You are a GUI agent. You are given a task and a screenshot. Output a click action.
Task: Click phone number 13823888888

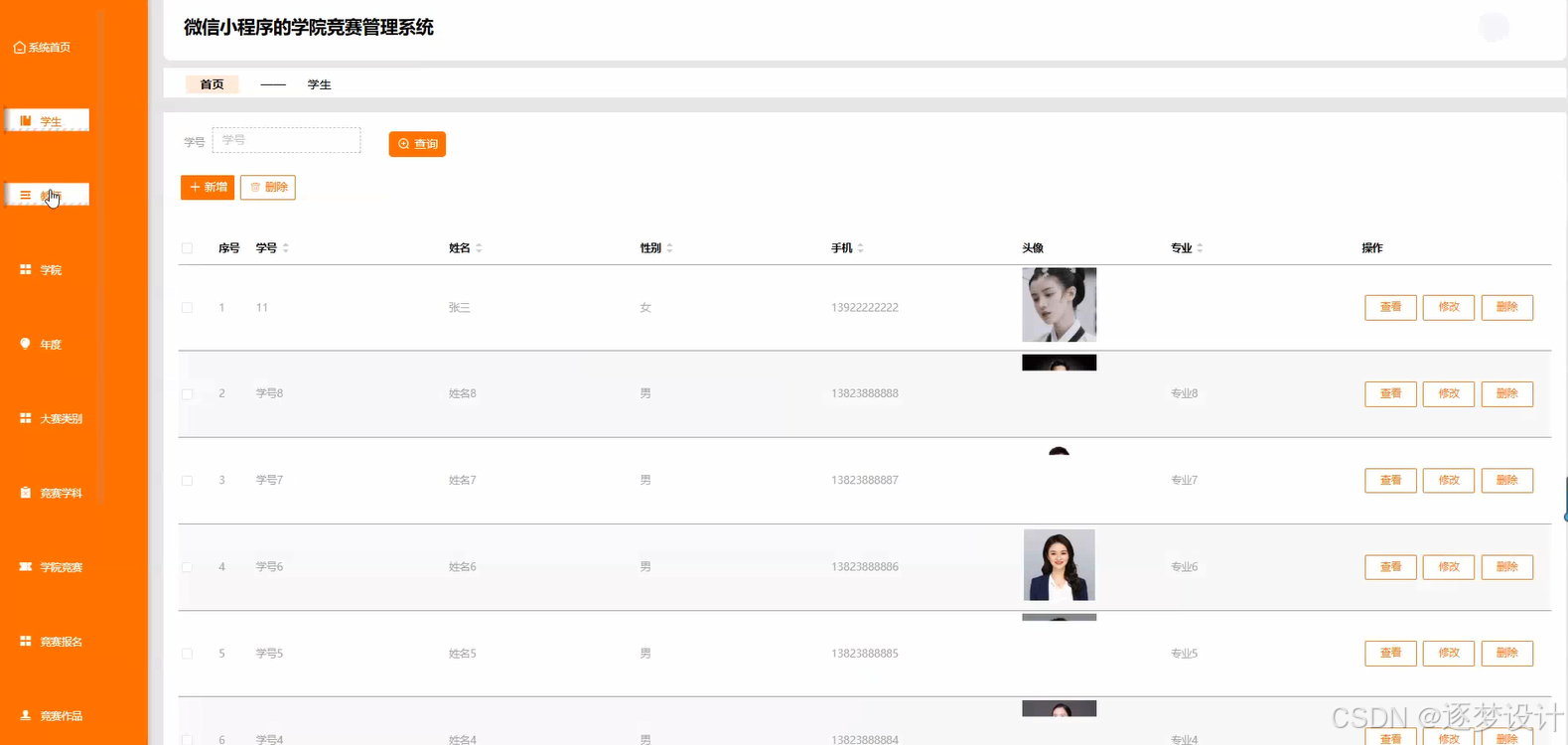point(865,394)
